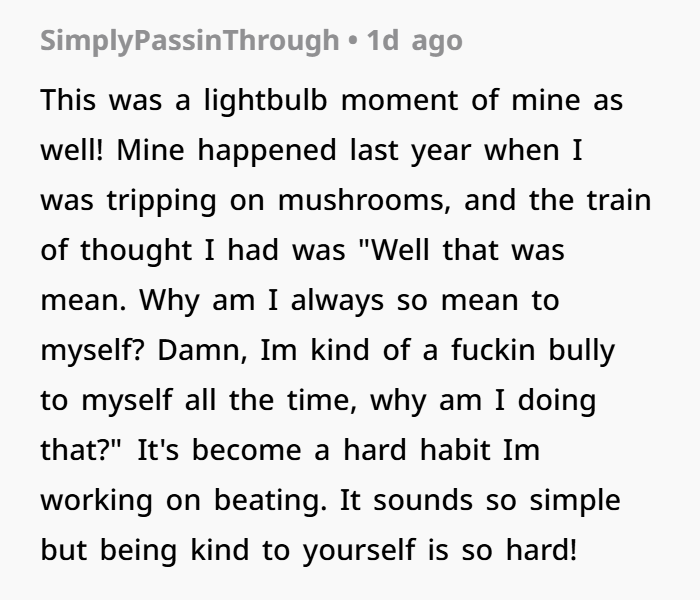Select the word tripping in the comment

(162, 200)
